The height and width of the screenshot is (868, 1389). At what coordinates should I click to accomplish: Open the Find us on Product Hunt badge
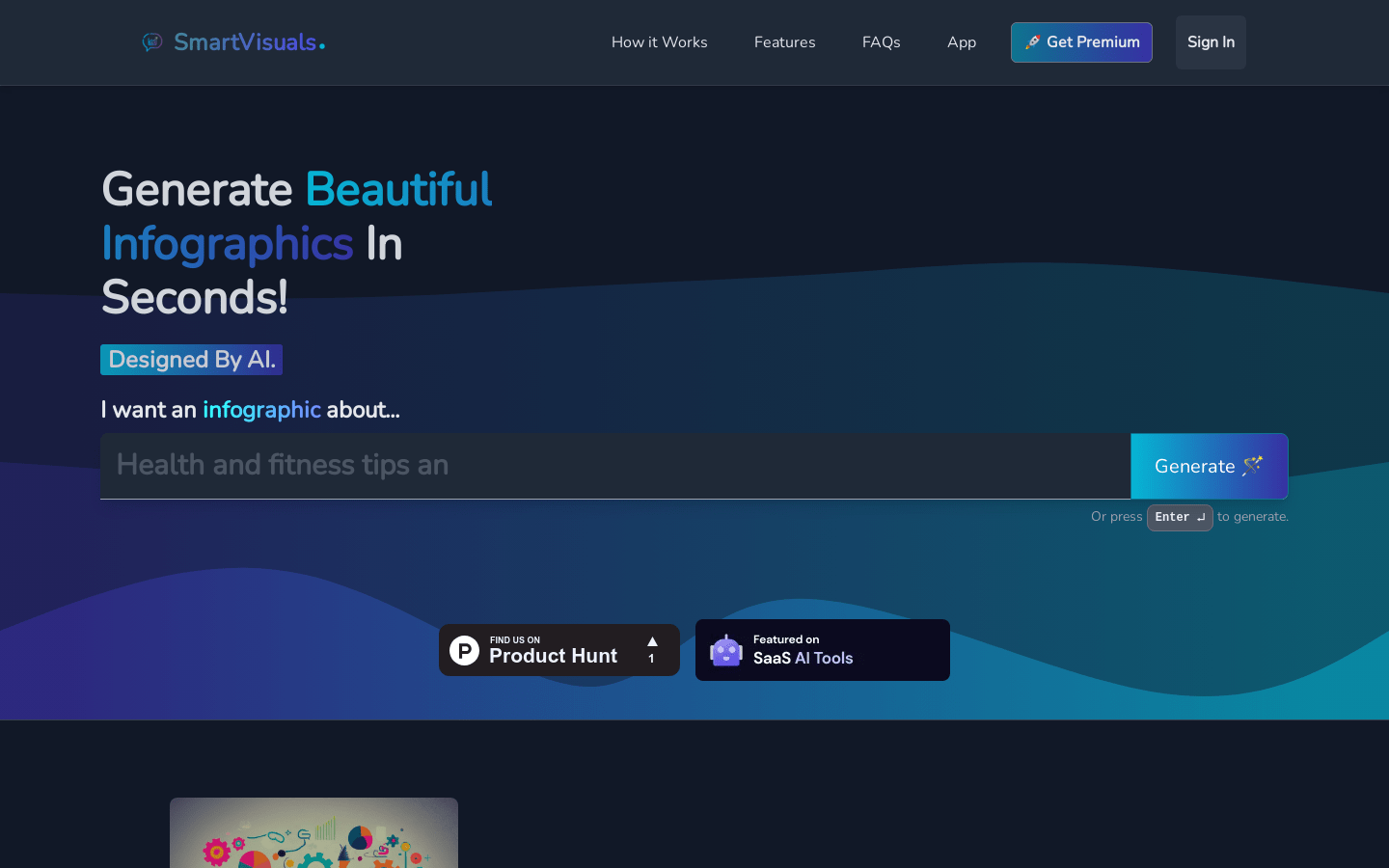pos(559,650)
